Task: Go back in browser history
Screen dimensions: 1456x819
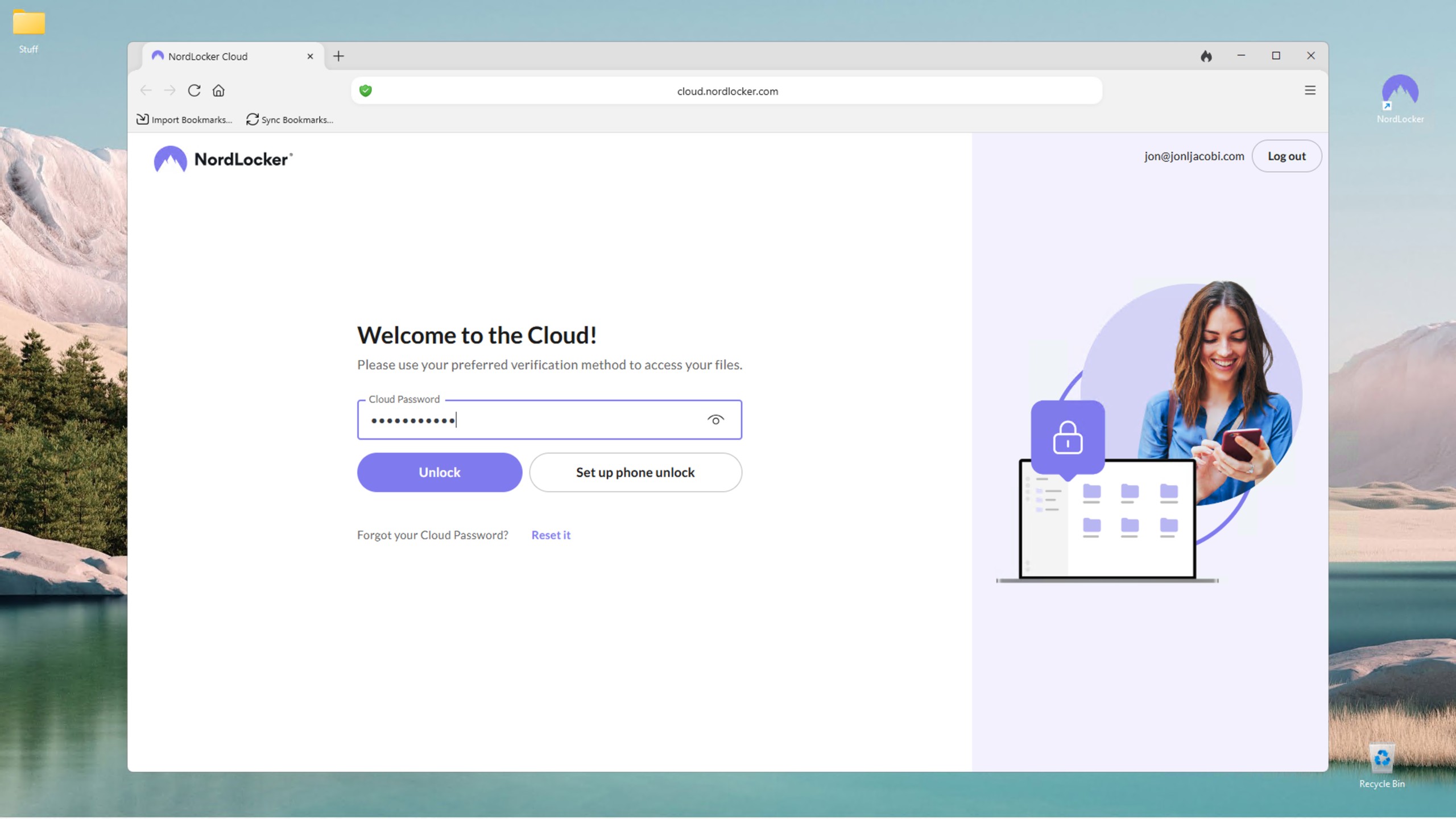Action: click(x=146, y=90)
